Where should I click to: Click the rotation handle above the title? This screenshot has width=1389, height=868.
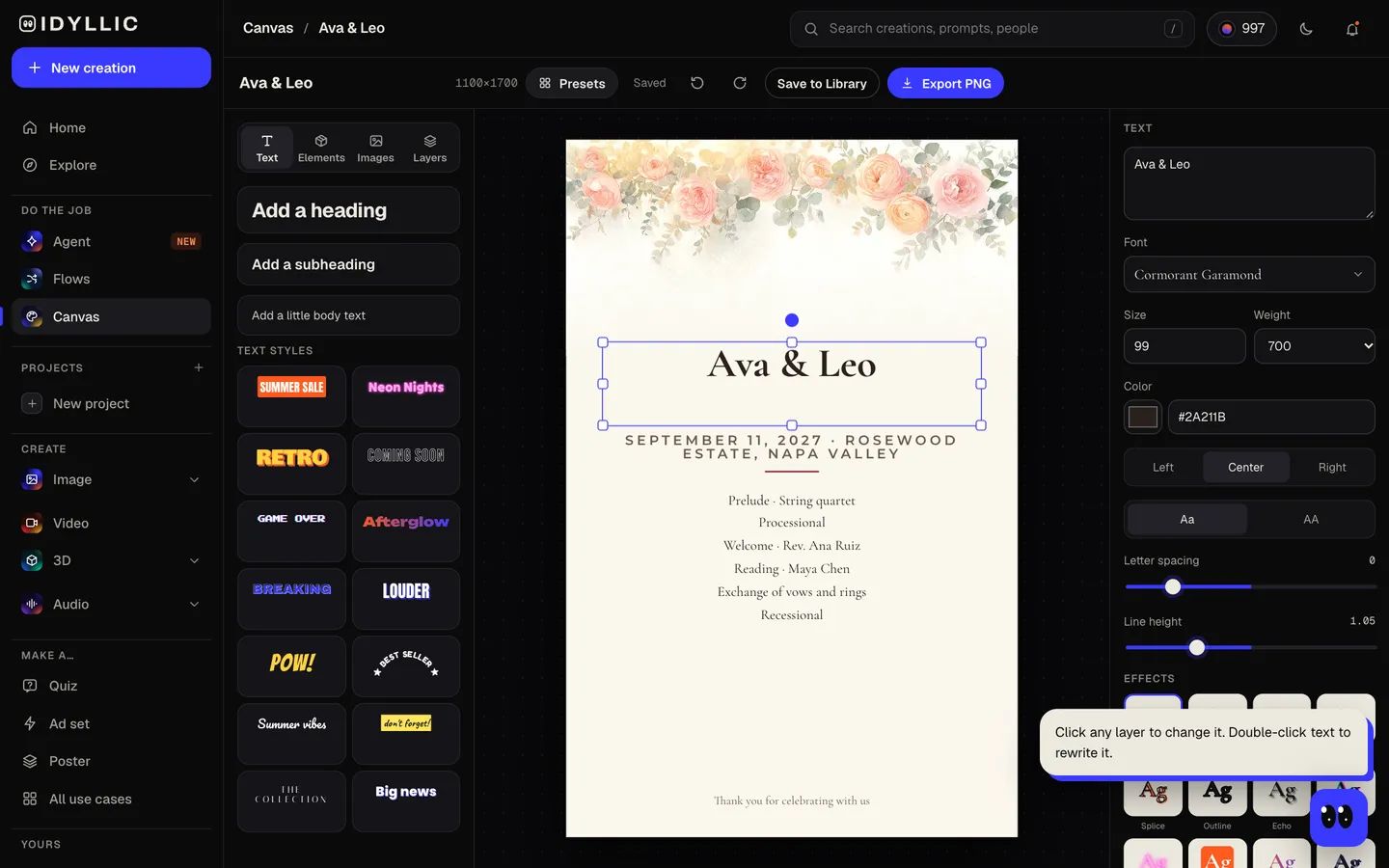coord(792,320)
